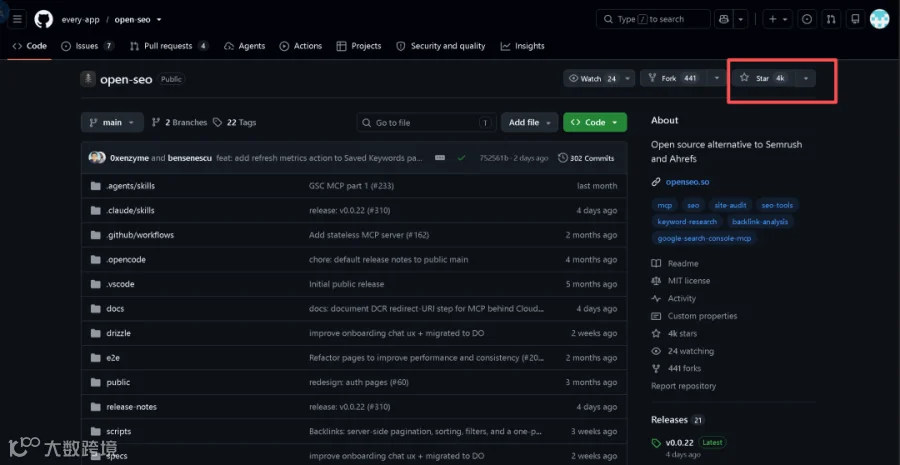Open the hamburger navigation menu
The image size is (900, 465).
(17, 20)
